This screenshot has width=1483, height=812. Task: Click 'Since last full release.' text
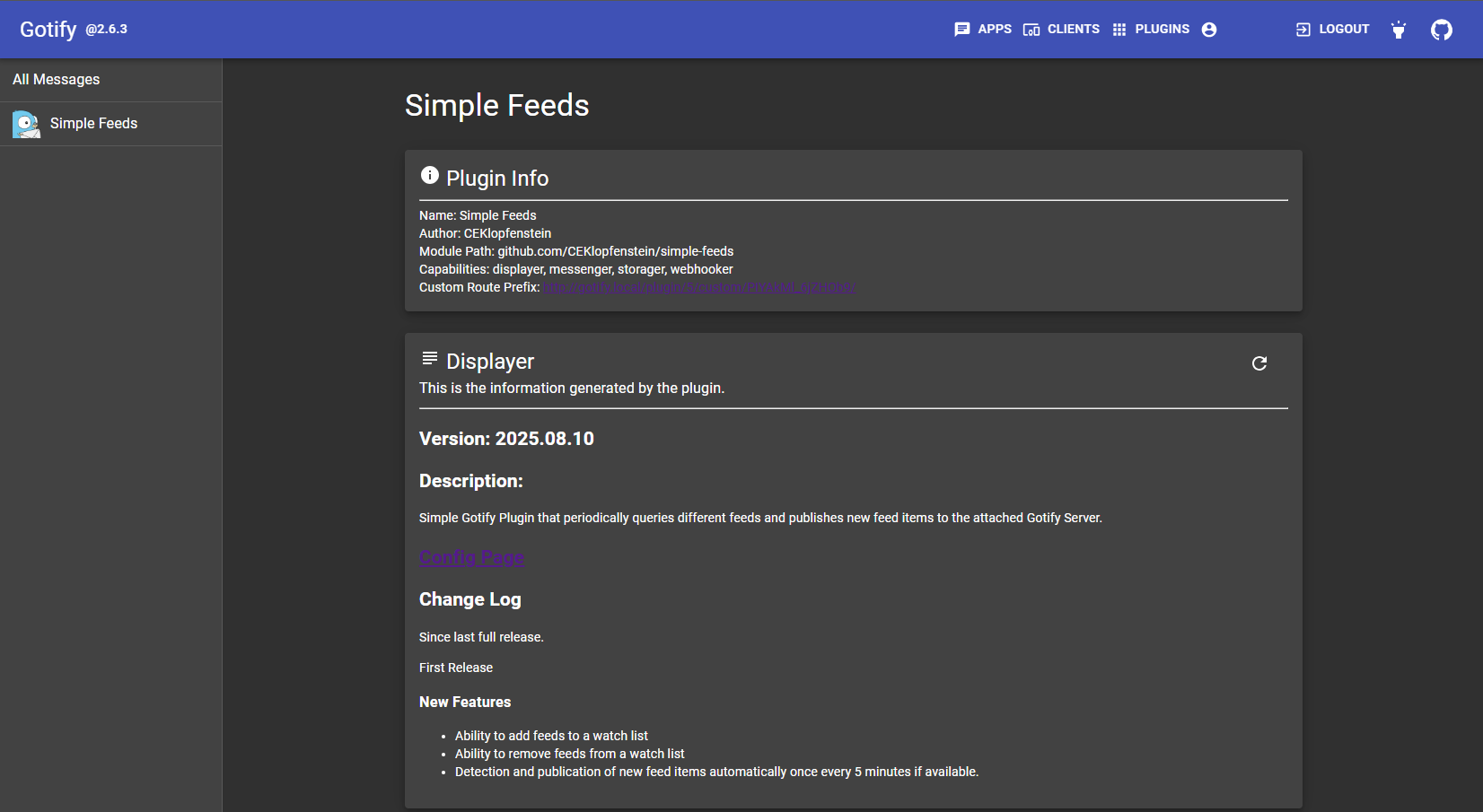click(481, 637)
